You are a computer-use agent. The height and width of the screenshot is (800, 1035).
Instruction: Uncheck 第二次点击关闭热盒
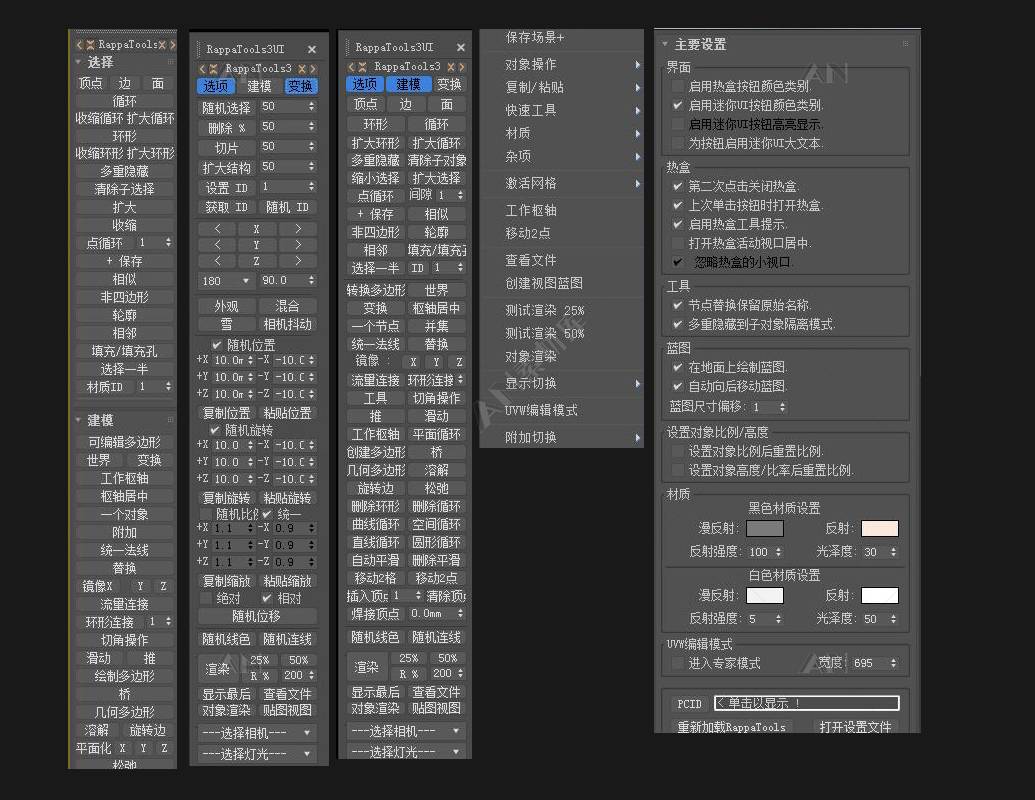click(677, 186)
